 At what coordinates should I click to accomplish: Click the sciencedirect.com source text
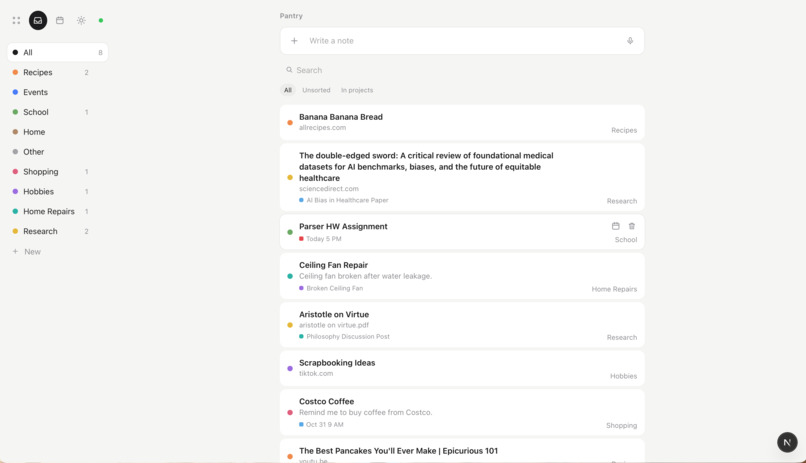tap(328, 189)
